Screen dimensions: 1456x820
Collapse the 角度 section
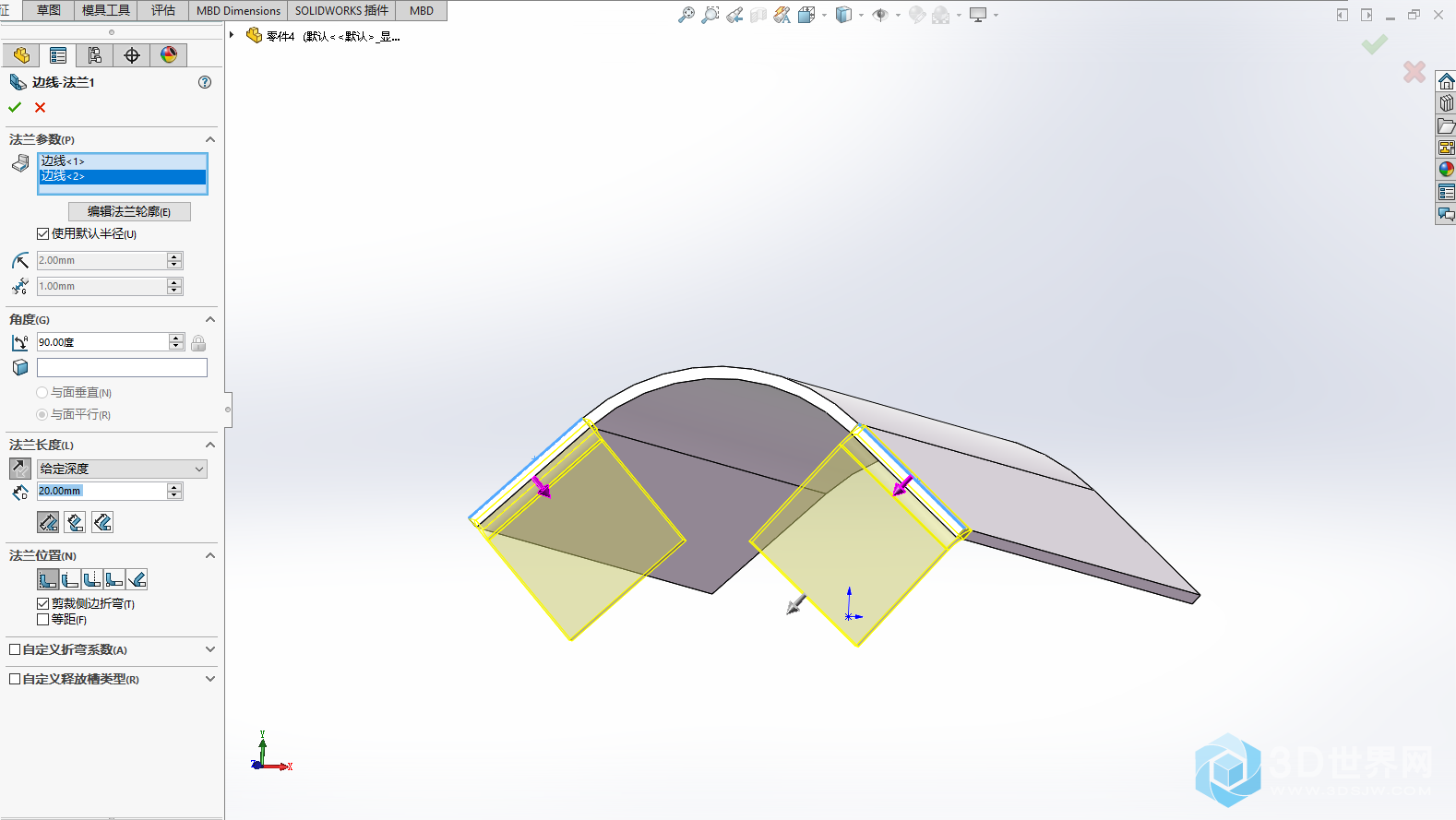point(210,319)
